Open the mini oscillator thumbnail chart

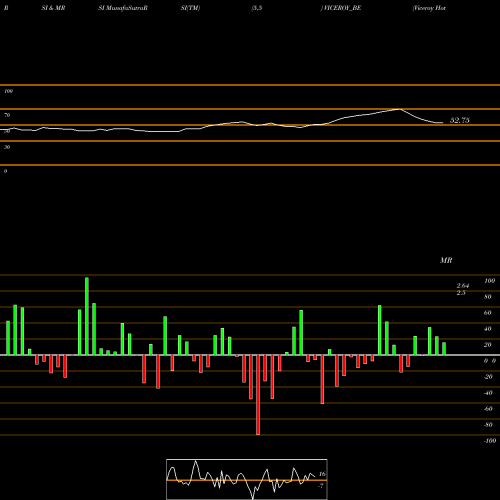[x=247, y=479]
